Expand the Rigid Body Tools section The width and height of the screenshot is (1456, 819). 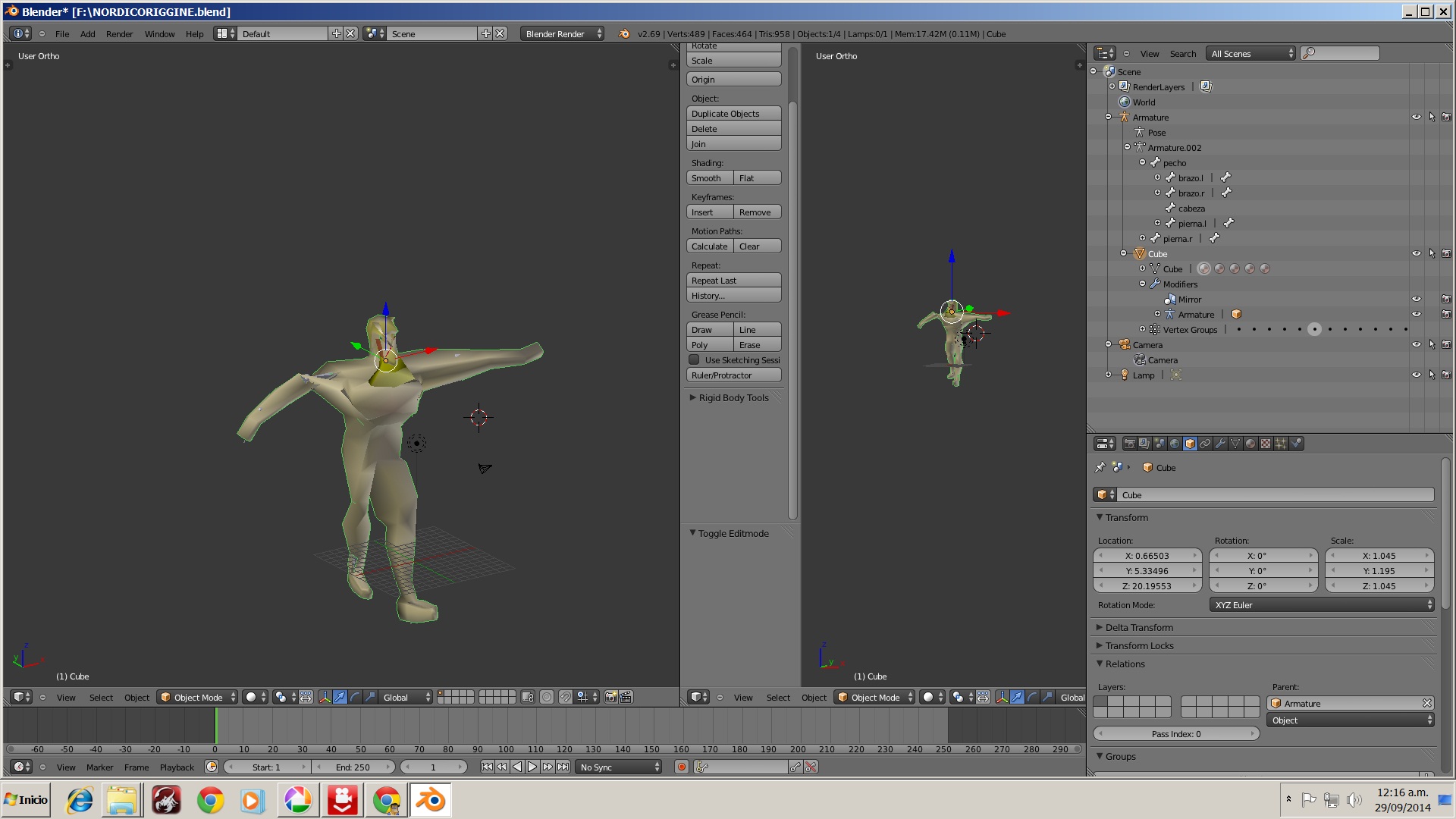coord(733,397)
